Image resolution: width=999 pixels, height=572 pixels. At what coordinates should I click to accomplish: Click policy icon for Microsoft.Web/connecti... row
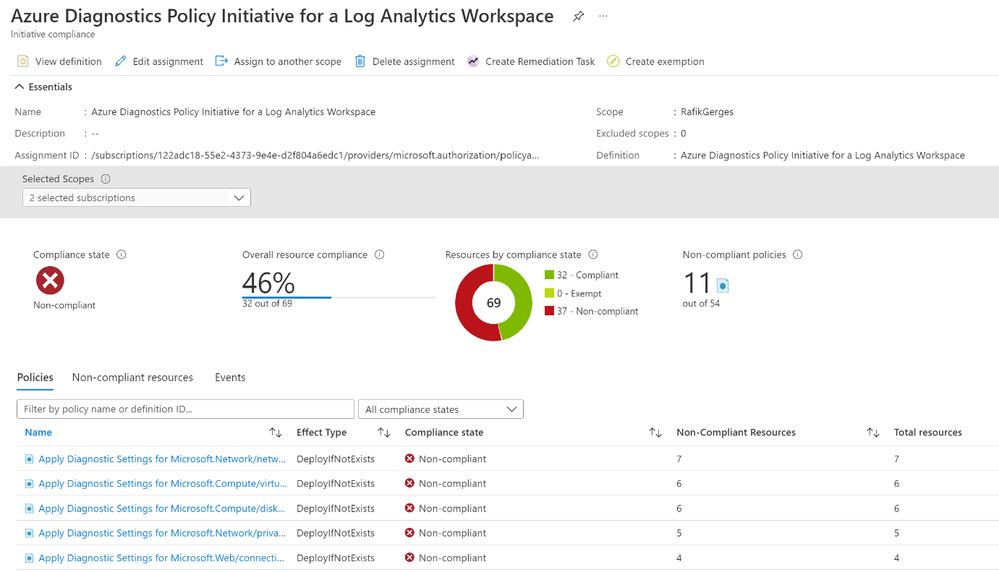(x=29, y=557)
